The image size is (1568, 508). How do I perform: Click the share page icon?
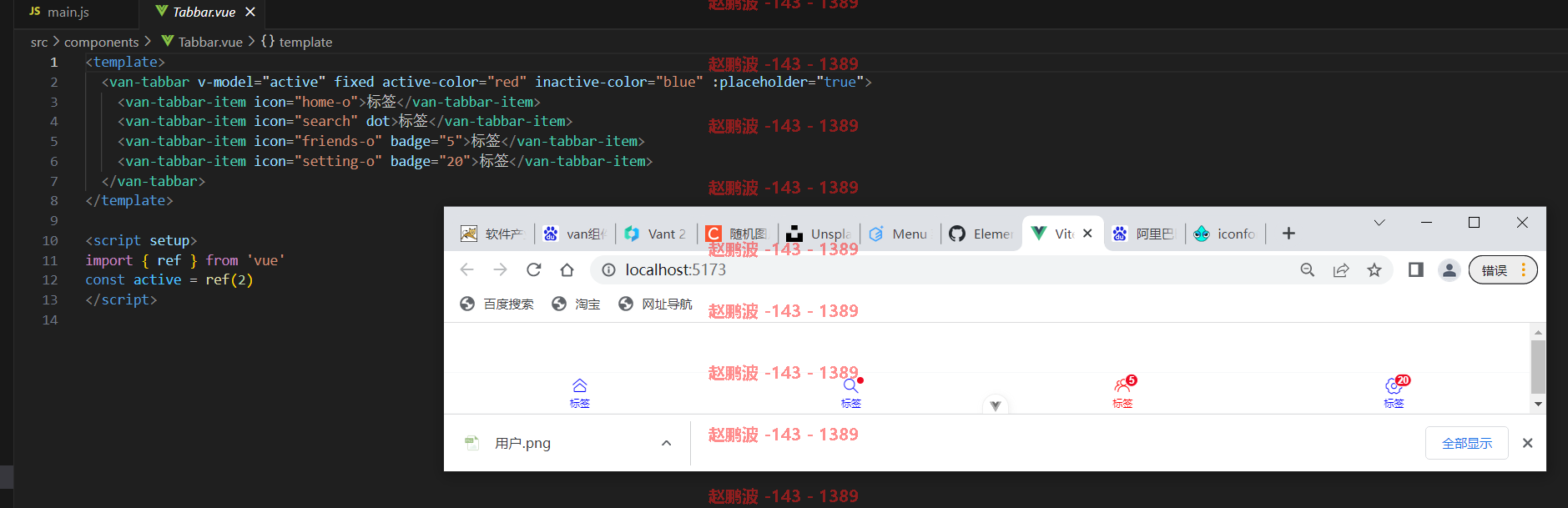1341,269
